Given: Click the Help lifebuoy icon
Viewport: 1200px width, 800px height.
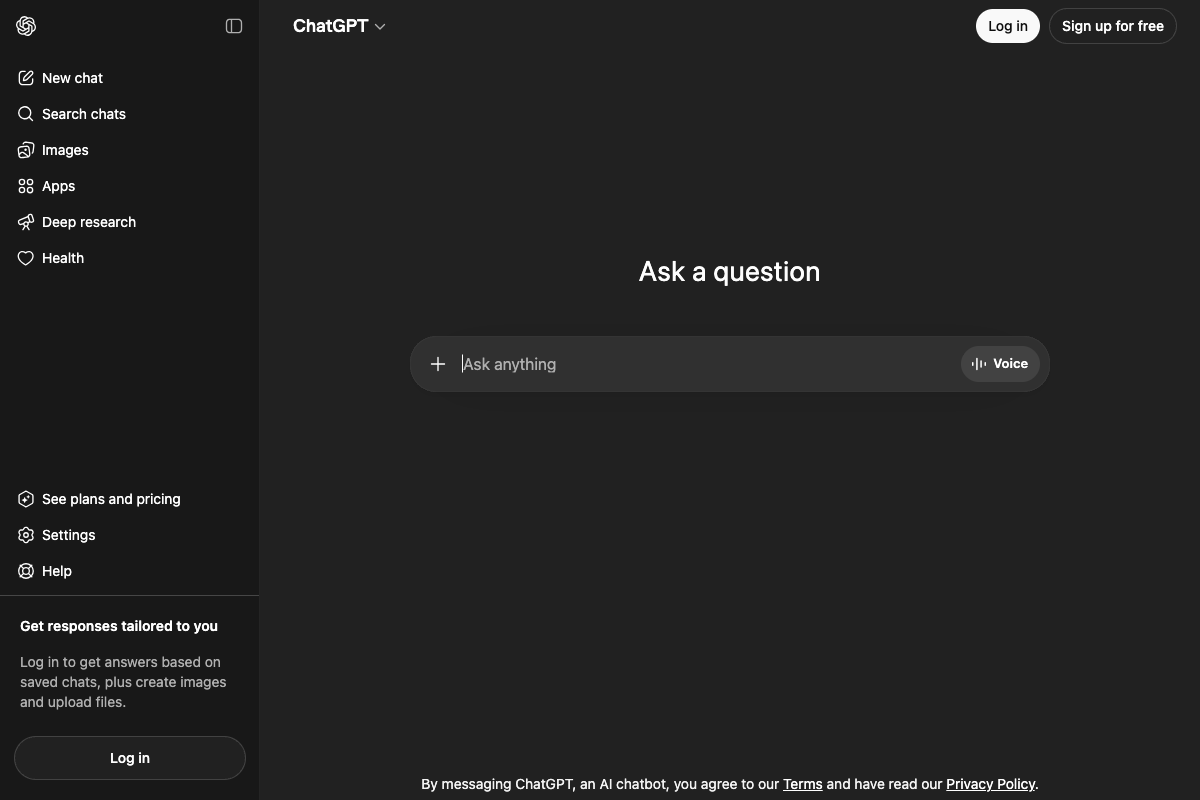Looking at the screenshot, I should click(26, 571).
